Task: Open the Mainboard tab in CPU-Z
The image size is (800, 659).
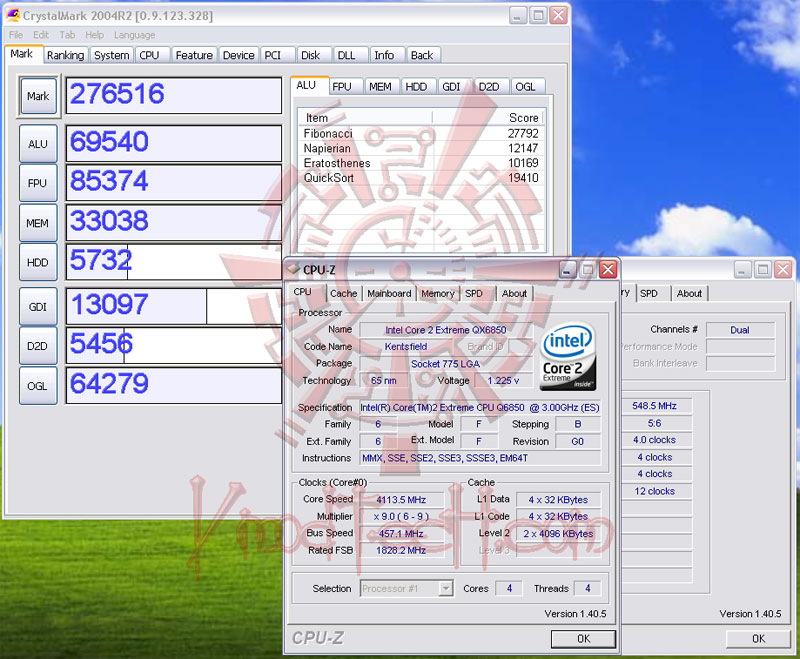Action: (389, 293)
